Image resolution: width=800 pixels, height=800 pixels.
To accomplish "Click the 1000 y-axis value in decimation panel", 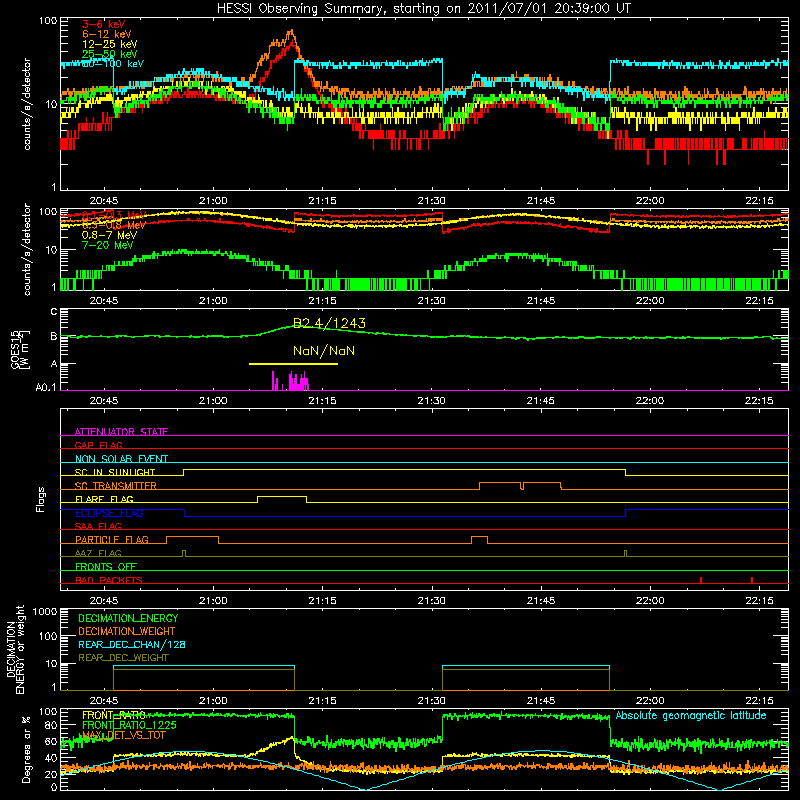I will click(45, 612).
